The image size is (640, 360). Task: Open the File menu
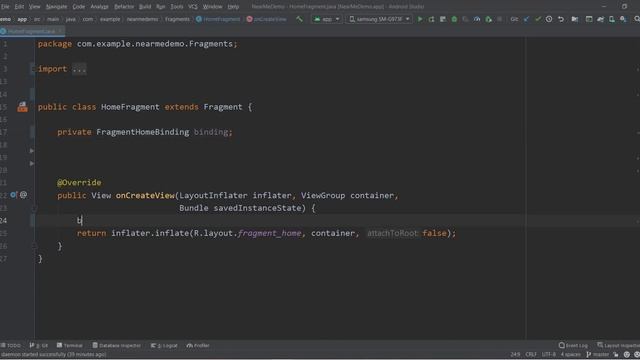[x=5, y=7]
